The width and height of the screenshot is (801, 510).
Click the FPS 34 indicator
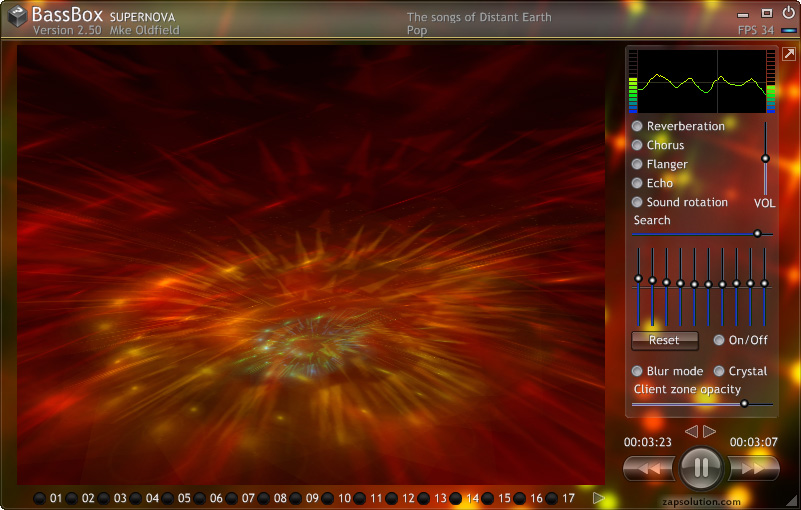tap(756, 30)
